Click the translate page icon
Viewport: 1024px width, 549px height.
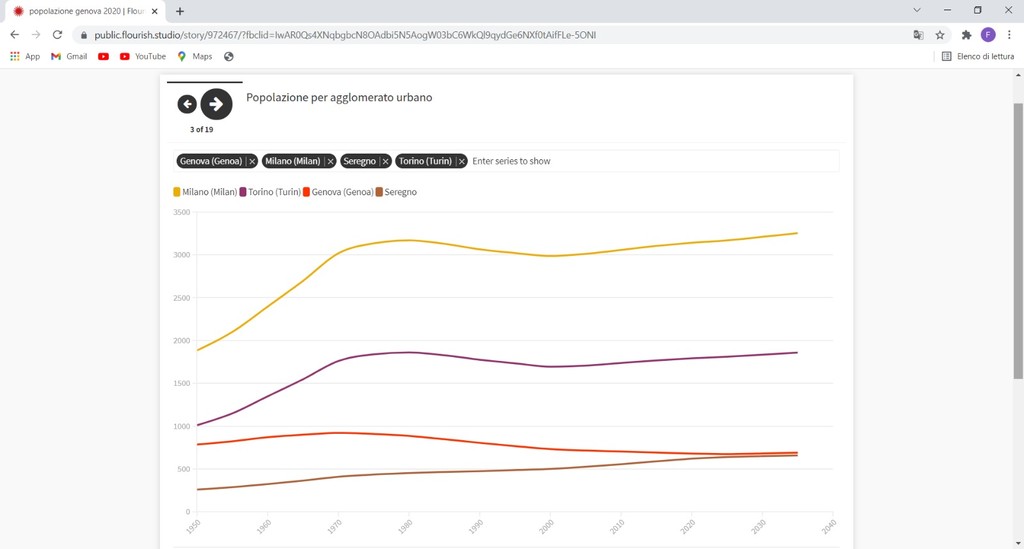coord(918,35)
